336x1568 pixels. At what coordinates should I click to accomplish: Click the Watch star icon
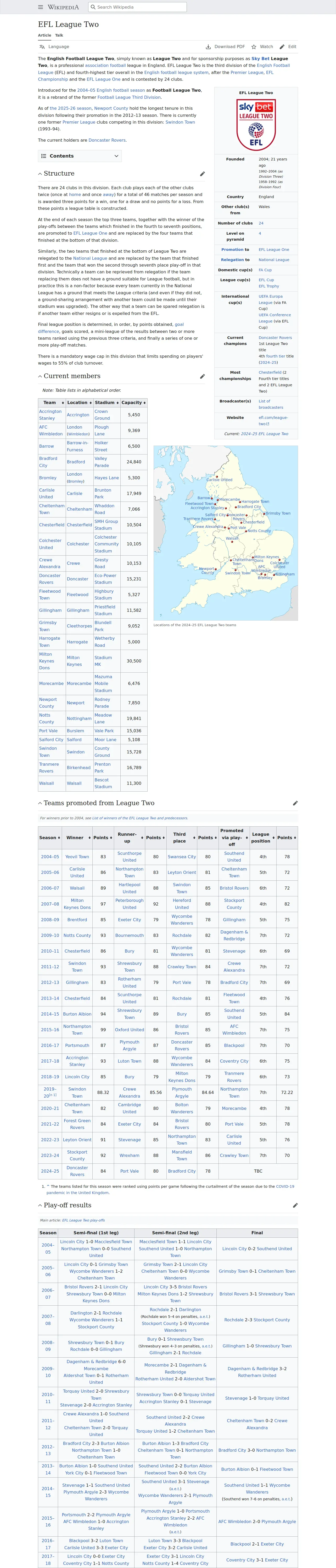point(254,47)
